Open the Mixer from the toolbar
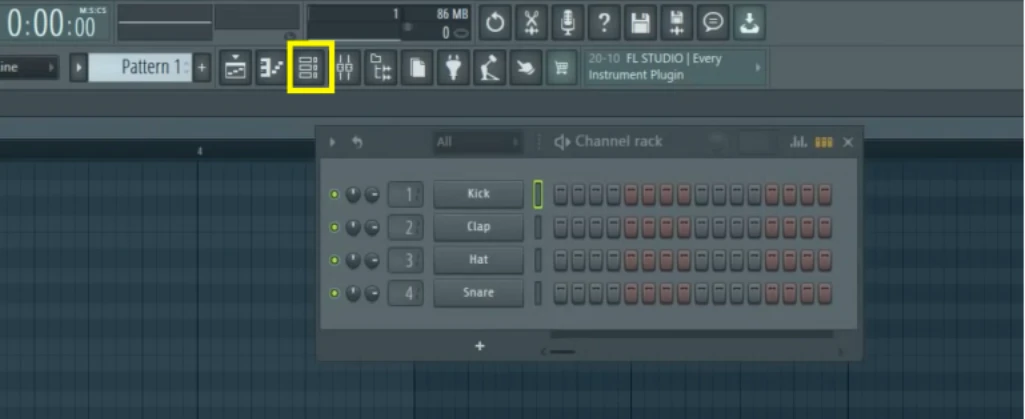This screenshot has width=1025, height=419. (x=345, y=68)
